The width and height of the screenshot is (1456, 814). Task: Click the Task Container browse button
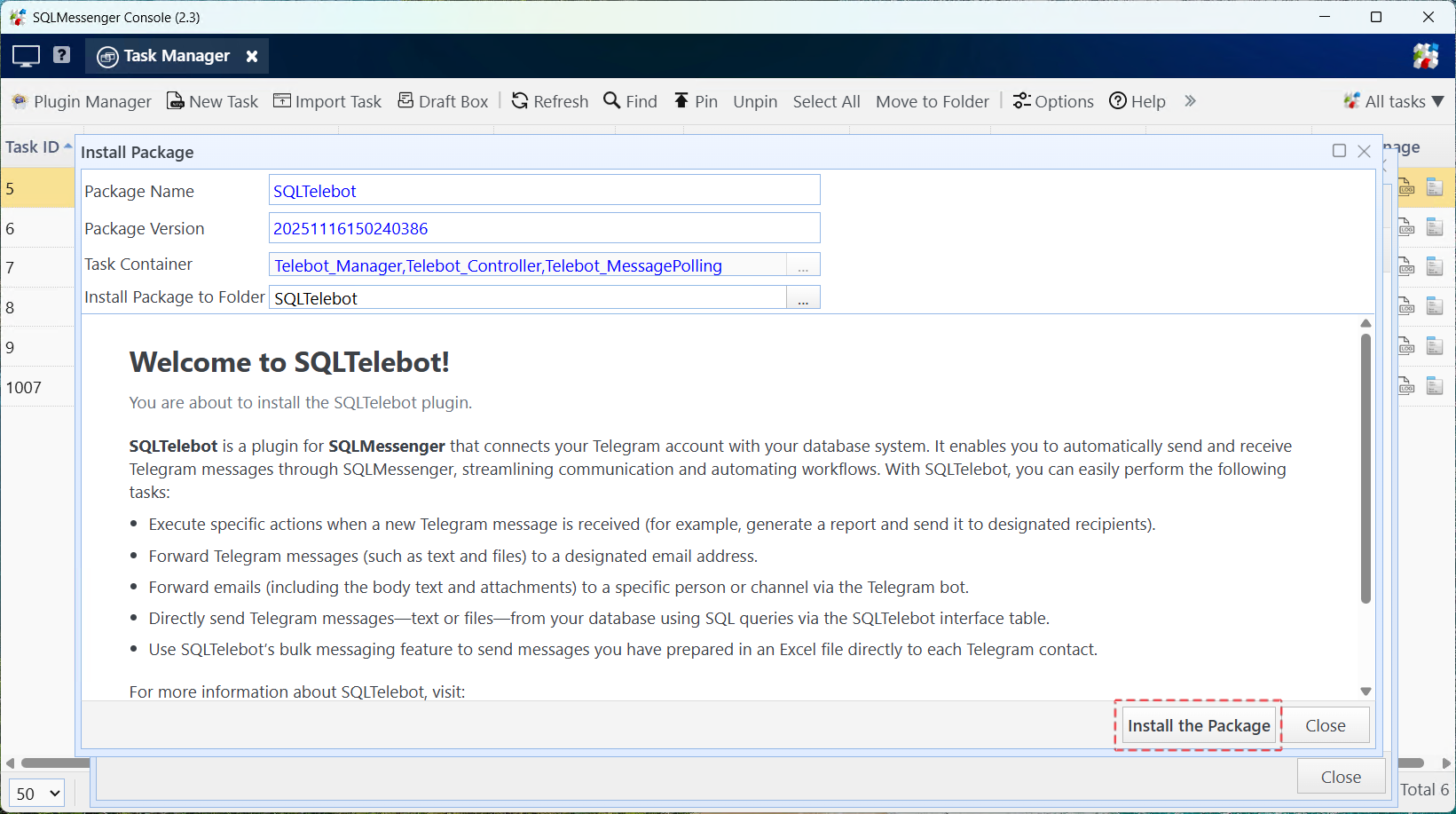(803, 265)
